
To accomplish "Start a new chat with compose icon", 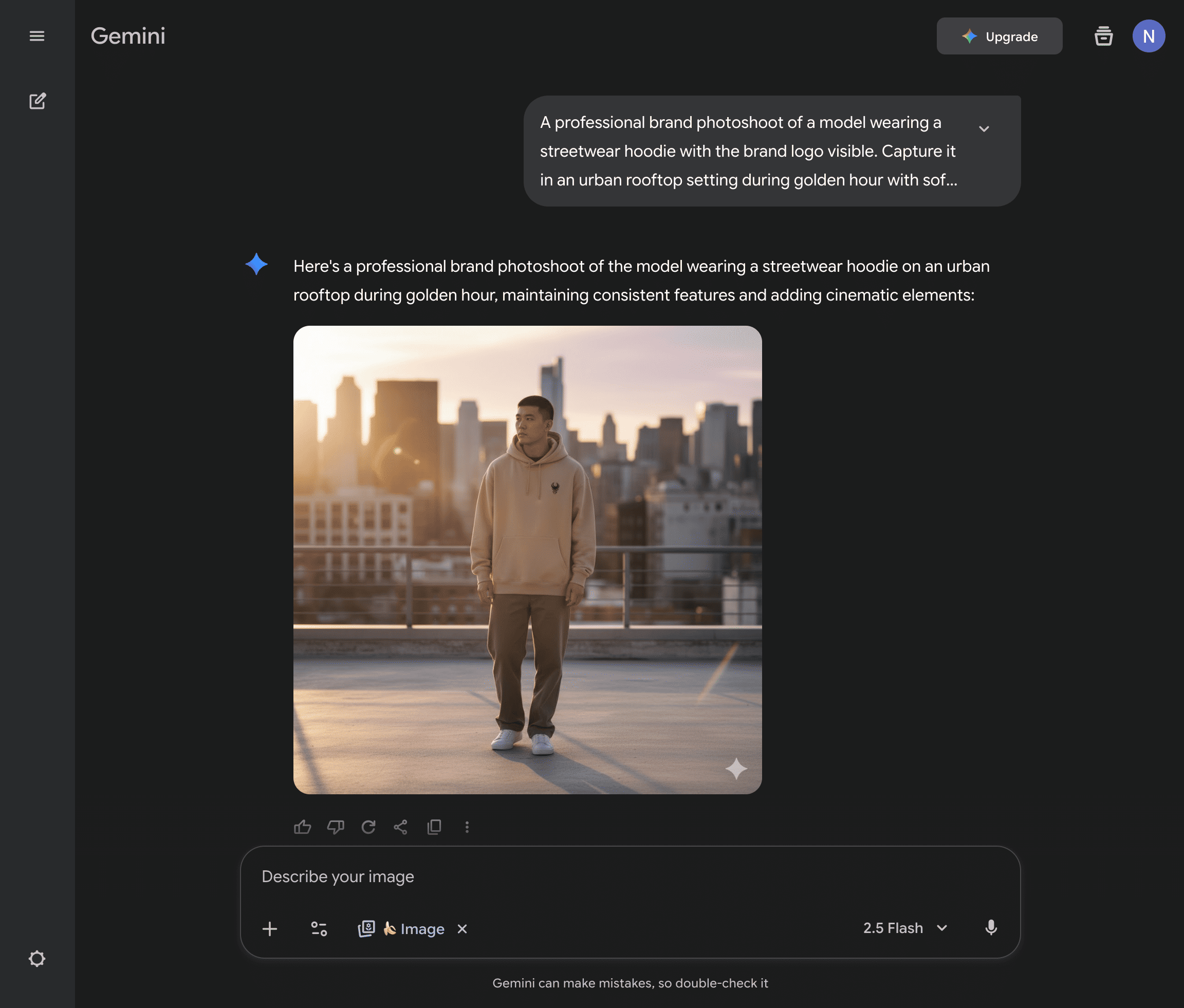I will click(37, 101).
